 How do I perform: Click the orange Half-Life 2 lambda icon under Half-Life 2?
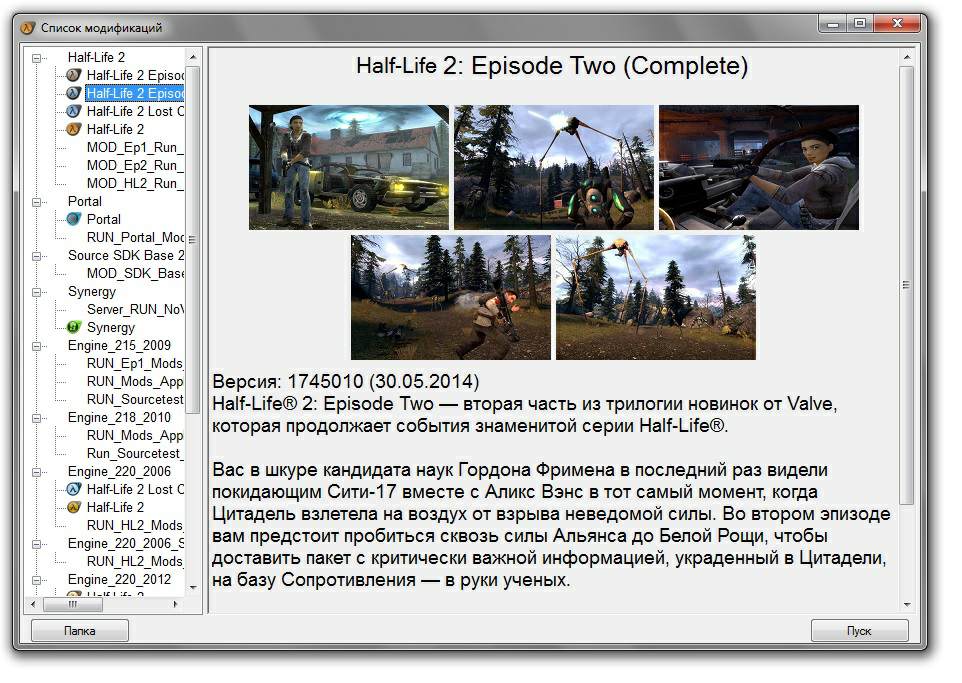[73, 129]
